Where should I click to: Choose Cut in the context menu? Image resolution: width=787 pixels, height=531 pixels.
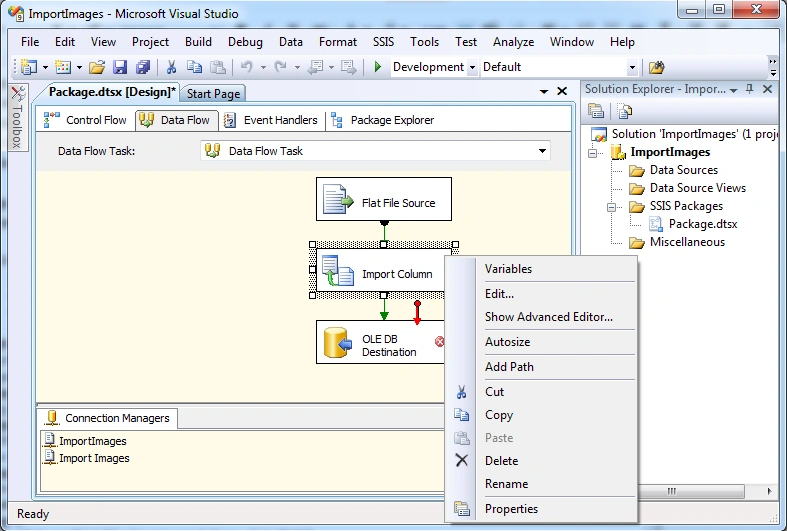pyautogui.click(x=494, y=392)
